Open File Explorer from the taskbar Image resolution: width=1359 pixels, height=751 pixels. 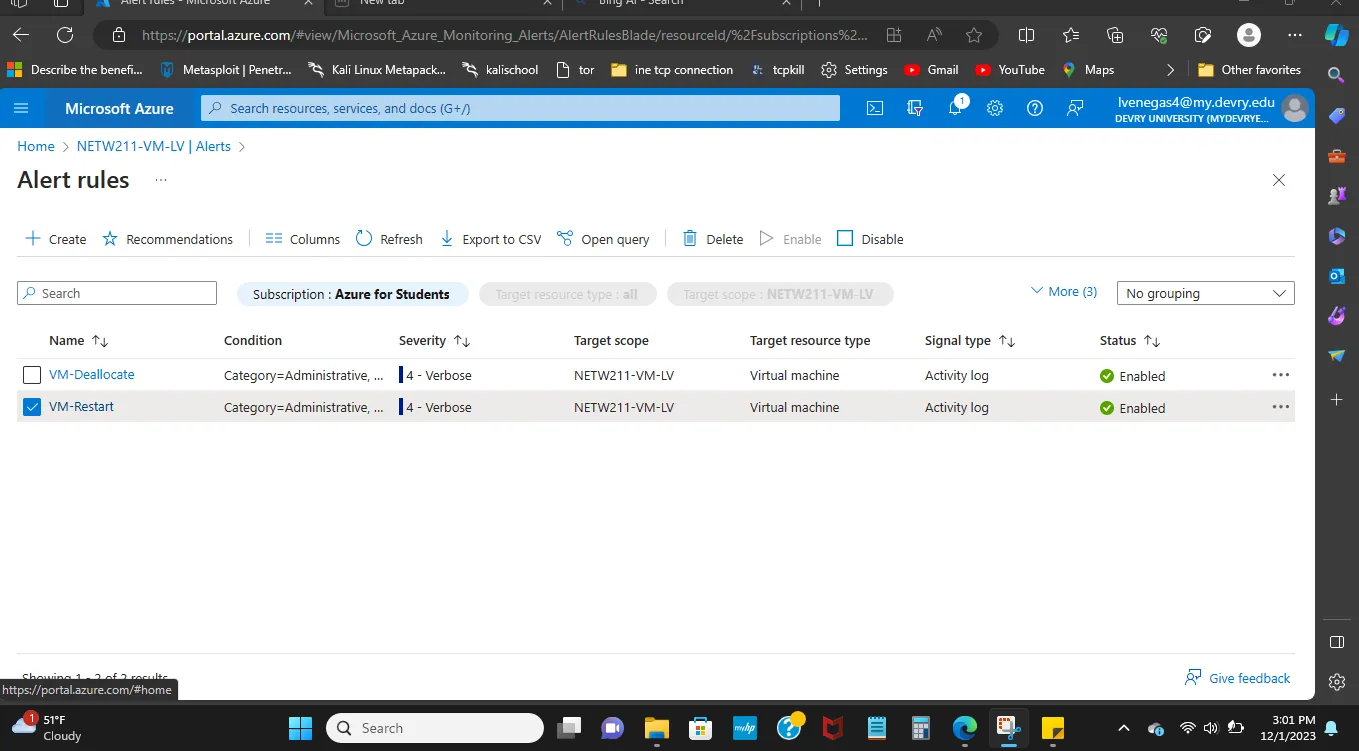[x=656, y=728]
